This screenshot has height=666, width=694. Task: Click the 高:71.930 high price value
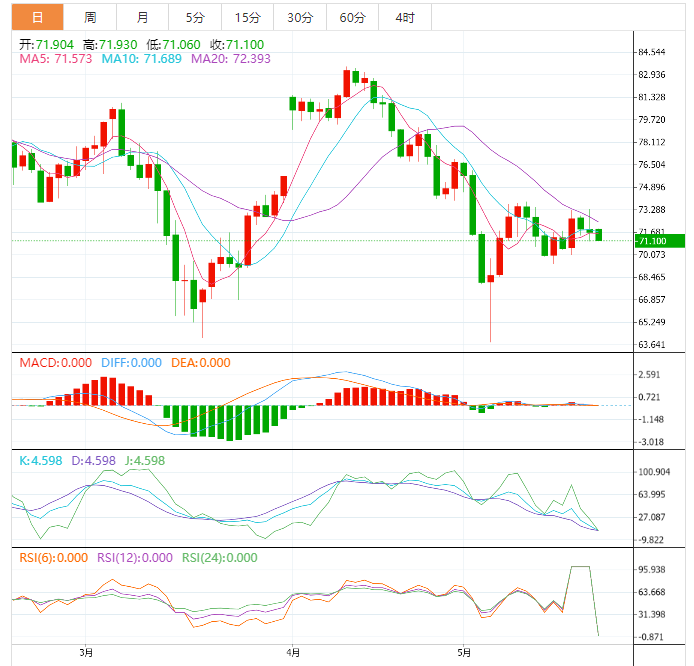[110, 45]
